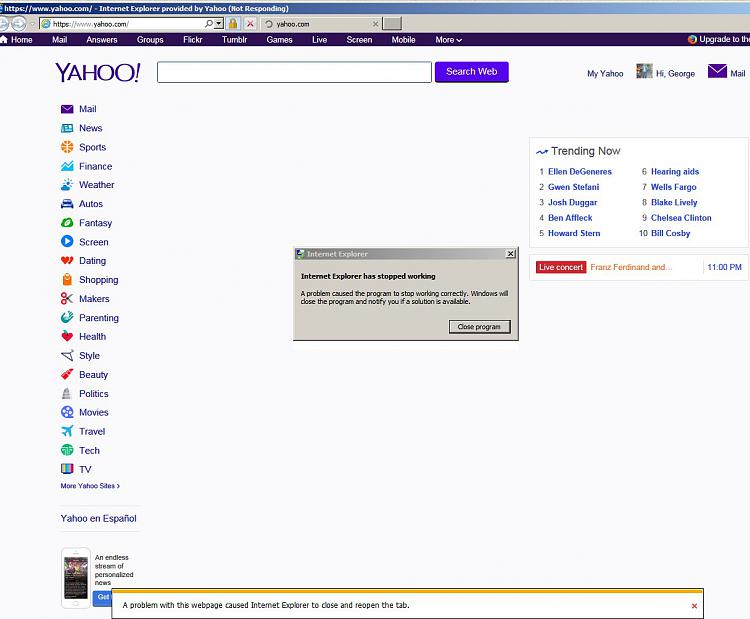Open Live in the top navigation bar

coord(320,40)
